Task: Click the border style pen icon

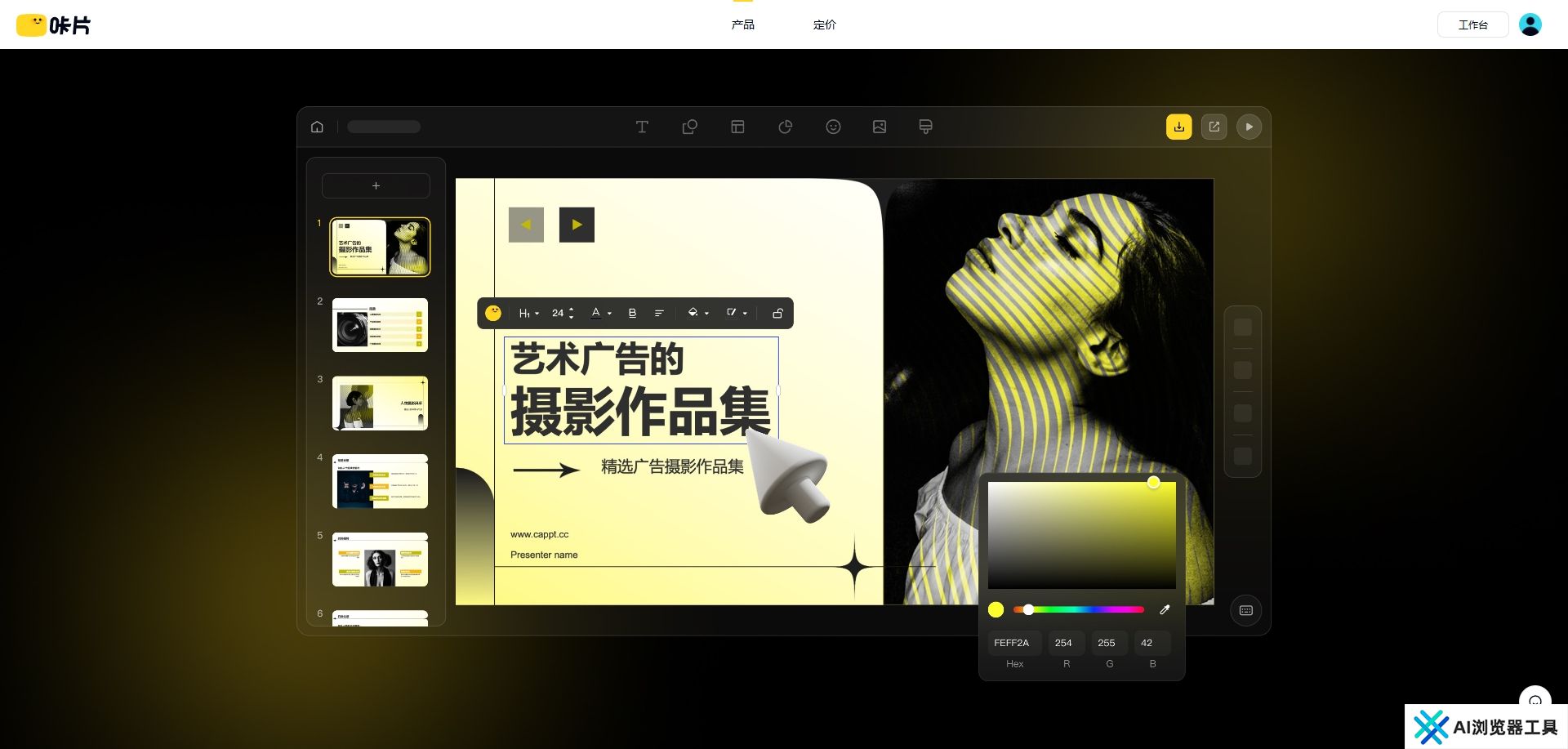Action: click(732, 312)
